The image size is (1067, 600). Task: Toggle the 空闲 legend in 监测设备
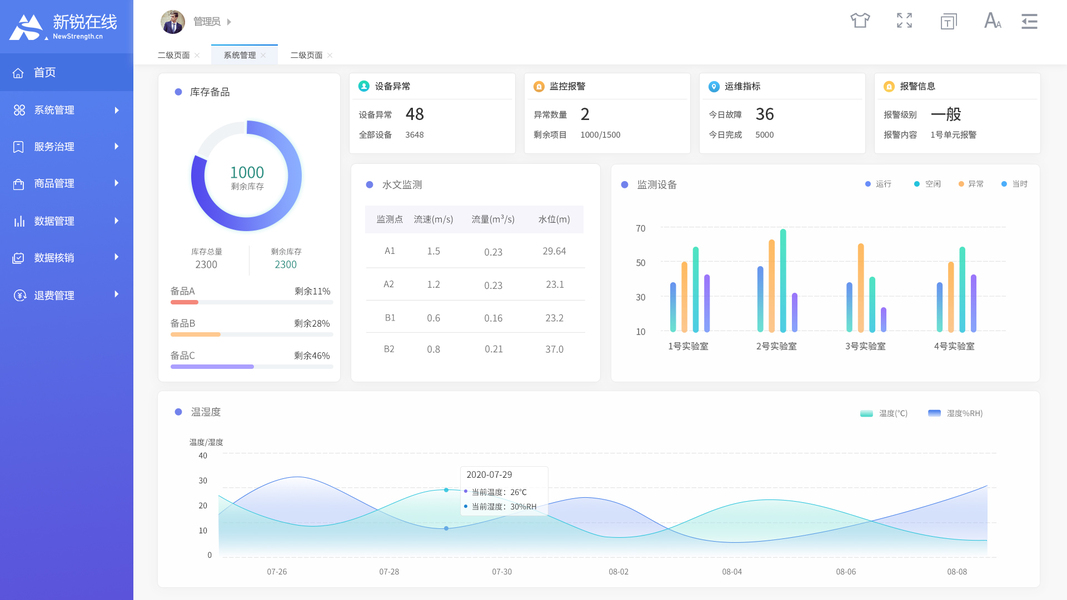(927, 184)
